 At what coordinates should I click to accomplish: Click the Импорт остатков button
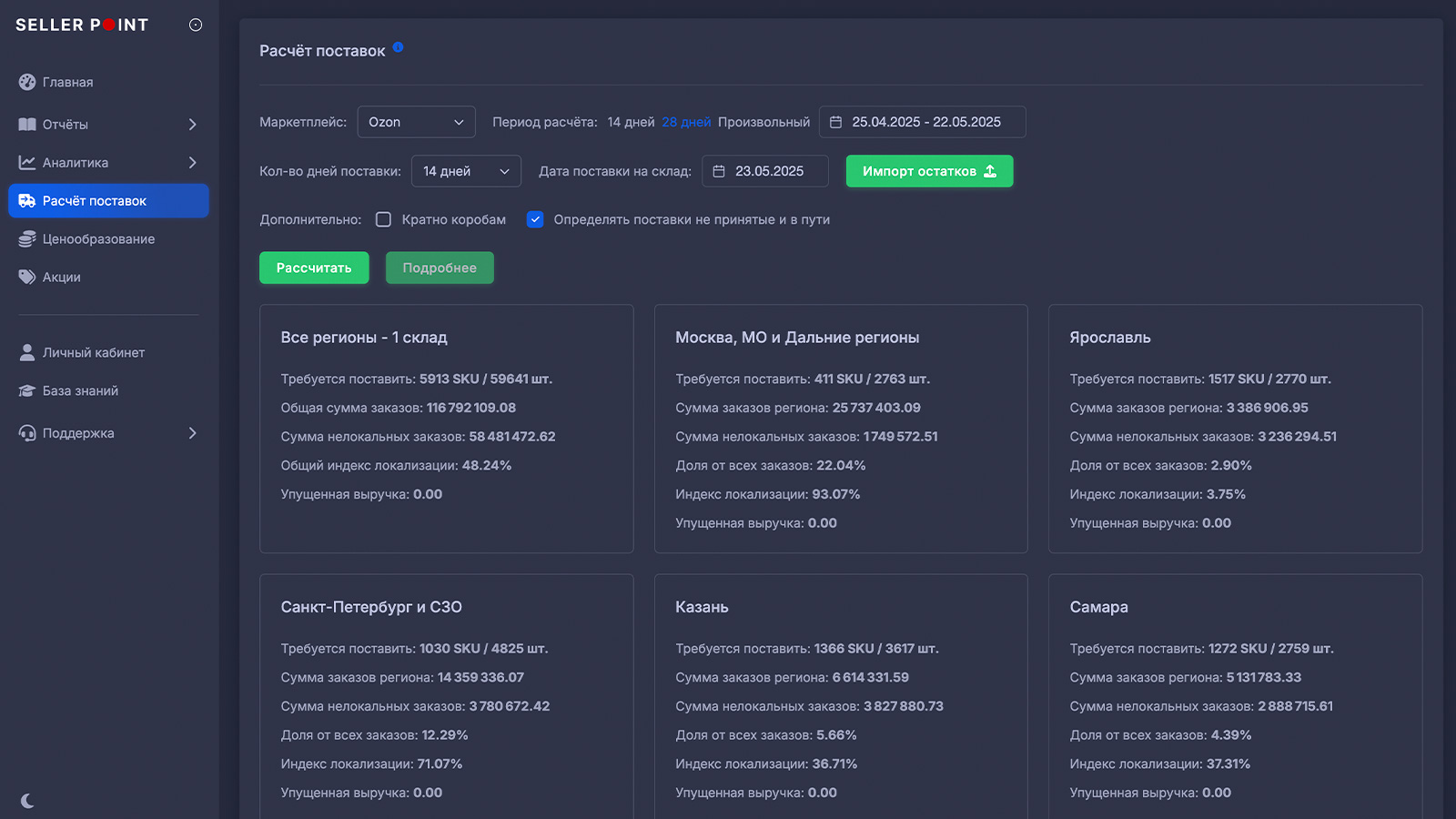929,171
